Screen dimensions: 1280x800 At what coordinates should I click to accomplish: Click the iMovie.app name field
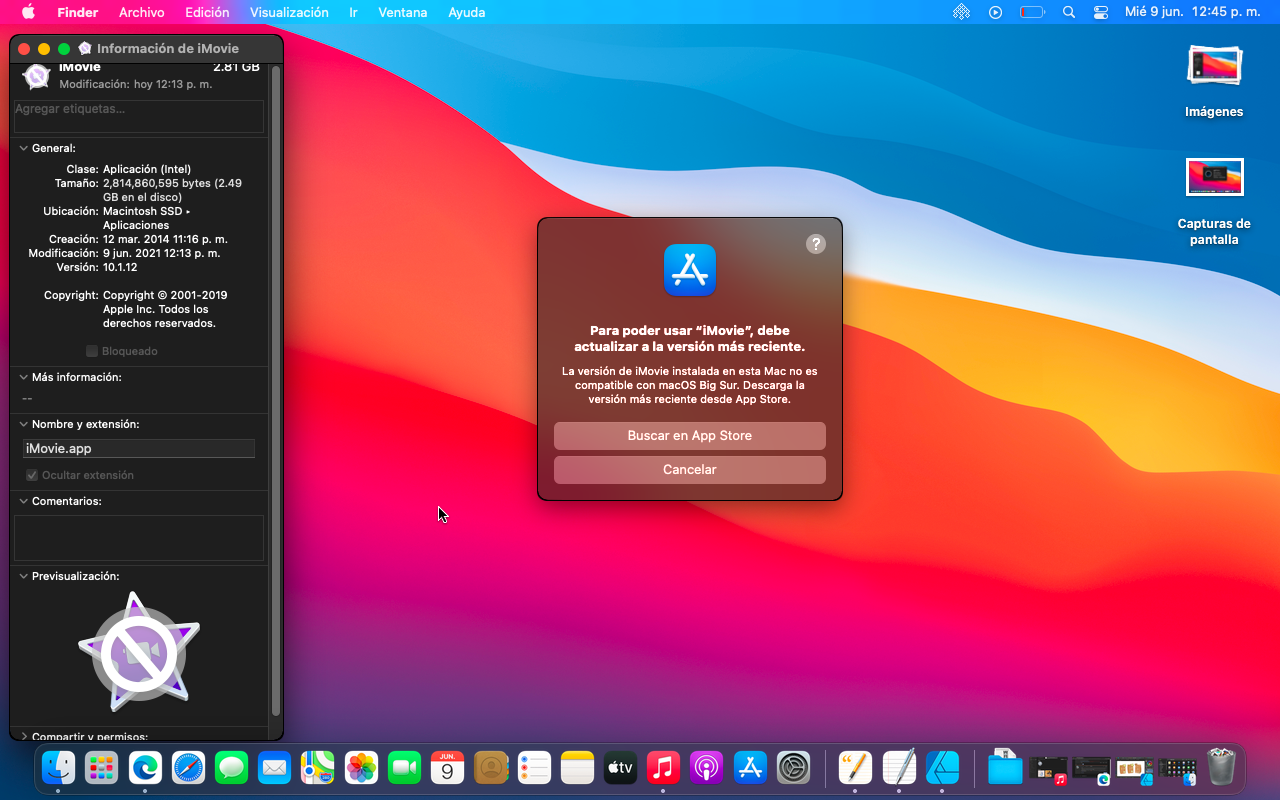click(x=139, y=449)
